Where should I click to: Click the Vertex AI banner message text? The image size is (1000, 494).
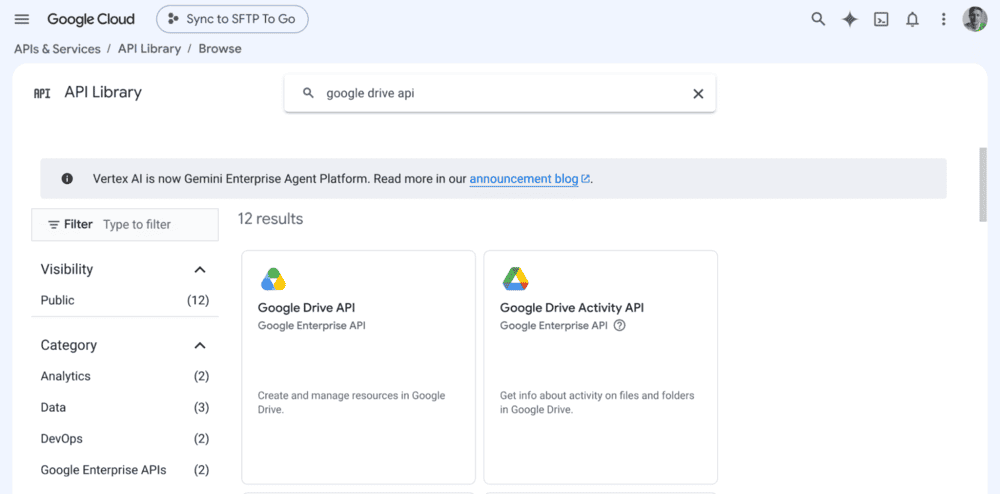click(x=342, y=178)
